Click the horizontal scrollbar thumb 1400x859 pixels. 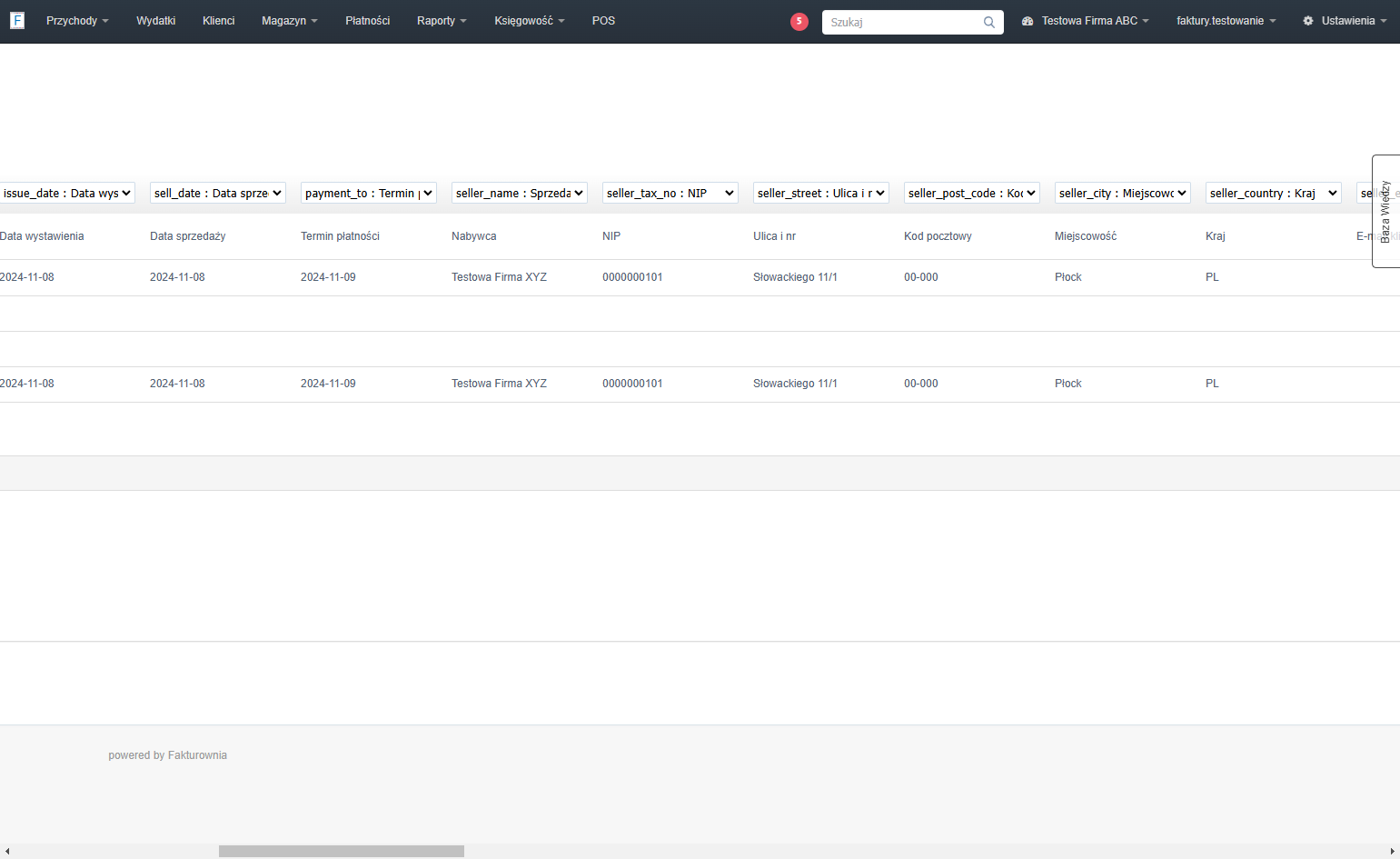point(342,852)
